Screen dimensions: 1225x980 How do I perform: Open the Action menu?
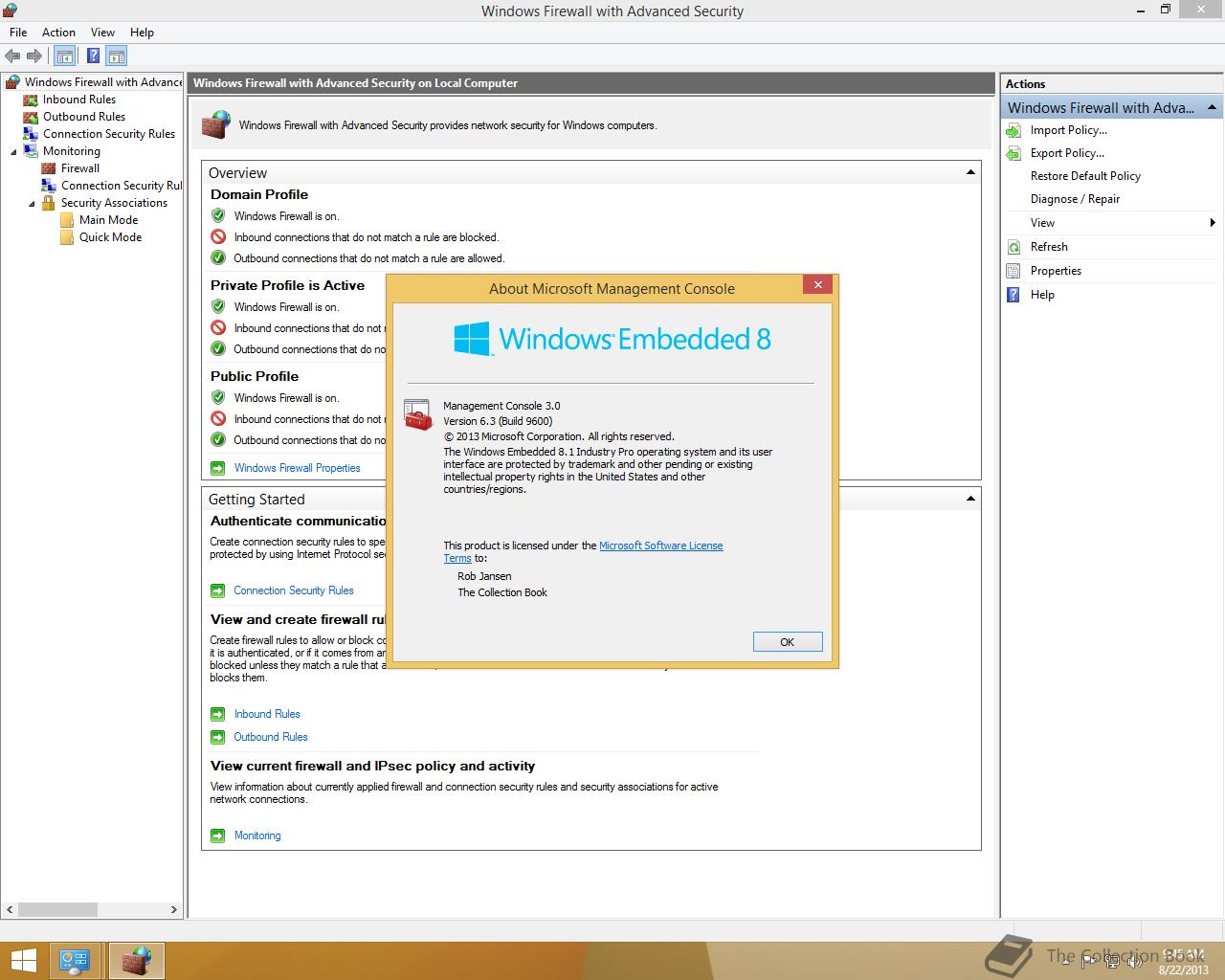(x=58, y=33)
